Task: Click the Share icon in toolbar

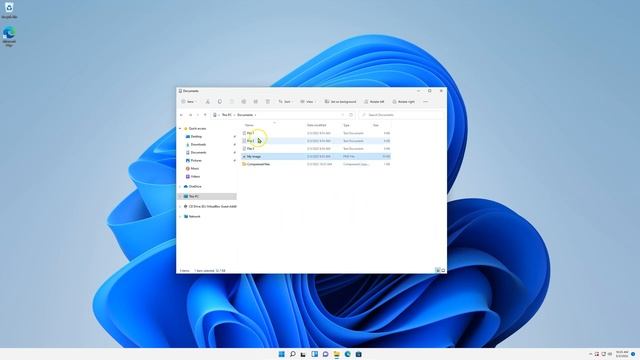Action: 256,102
